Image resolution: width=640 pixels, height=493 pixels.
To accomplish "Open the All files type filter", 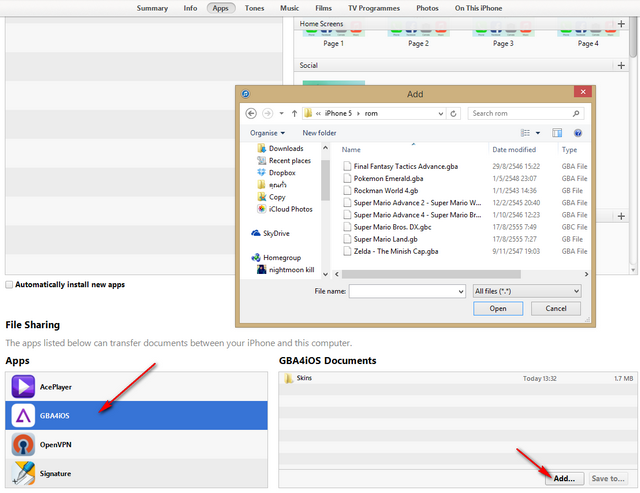I will tap(527, 291).
